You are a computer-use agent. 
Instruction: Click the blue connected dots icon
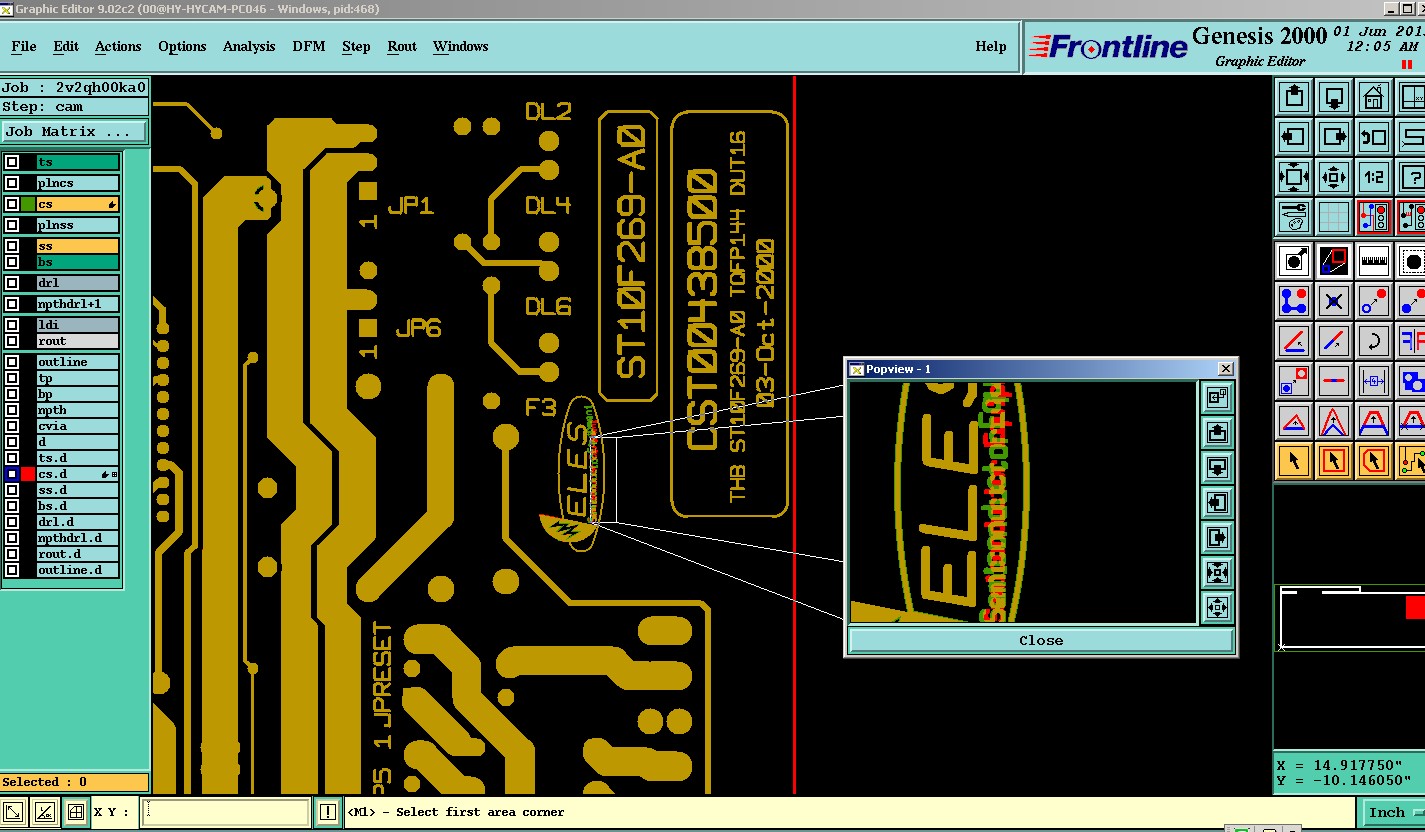click(x=1294, y=301)
